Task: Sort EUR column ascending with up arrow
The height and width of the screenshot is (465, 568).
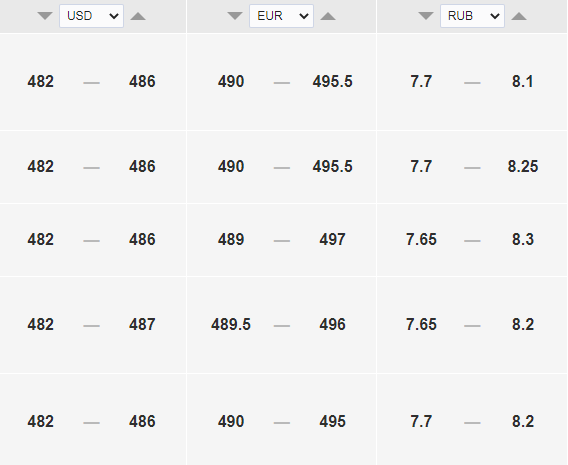Action: (328, 16)
